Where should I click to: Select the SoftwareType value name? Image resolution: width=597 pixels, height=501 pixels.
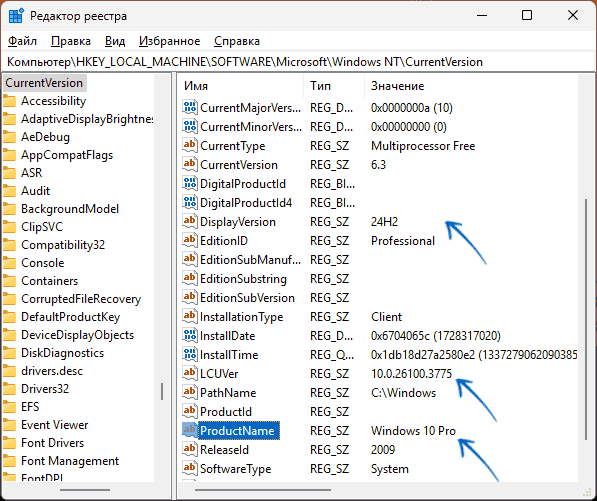pyautogui.click(x=235, y=469)
